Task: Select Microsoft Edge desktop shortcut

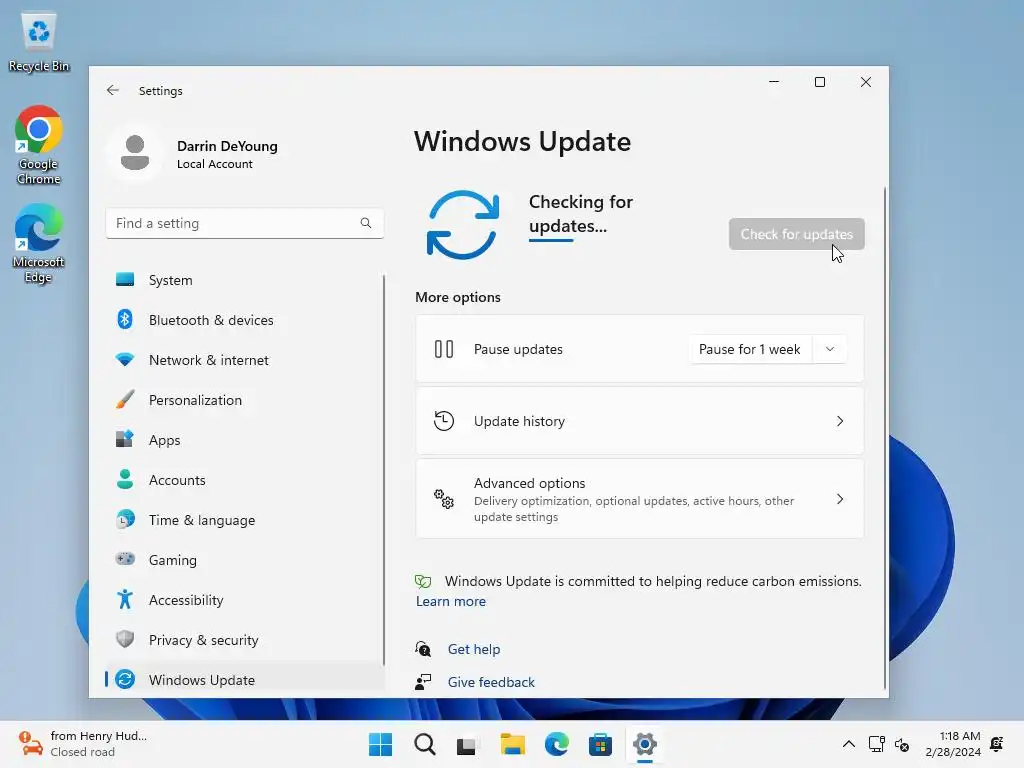Action: pos(39,243)
